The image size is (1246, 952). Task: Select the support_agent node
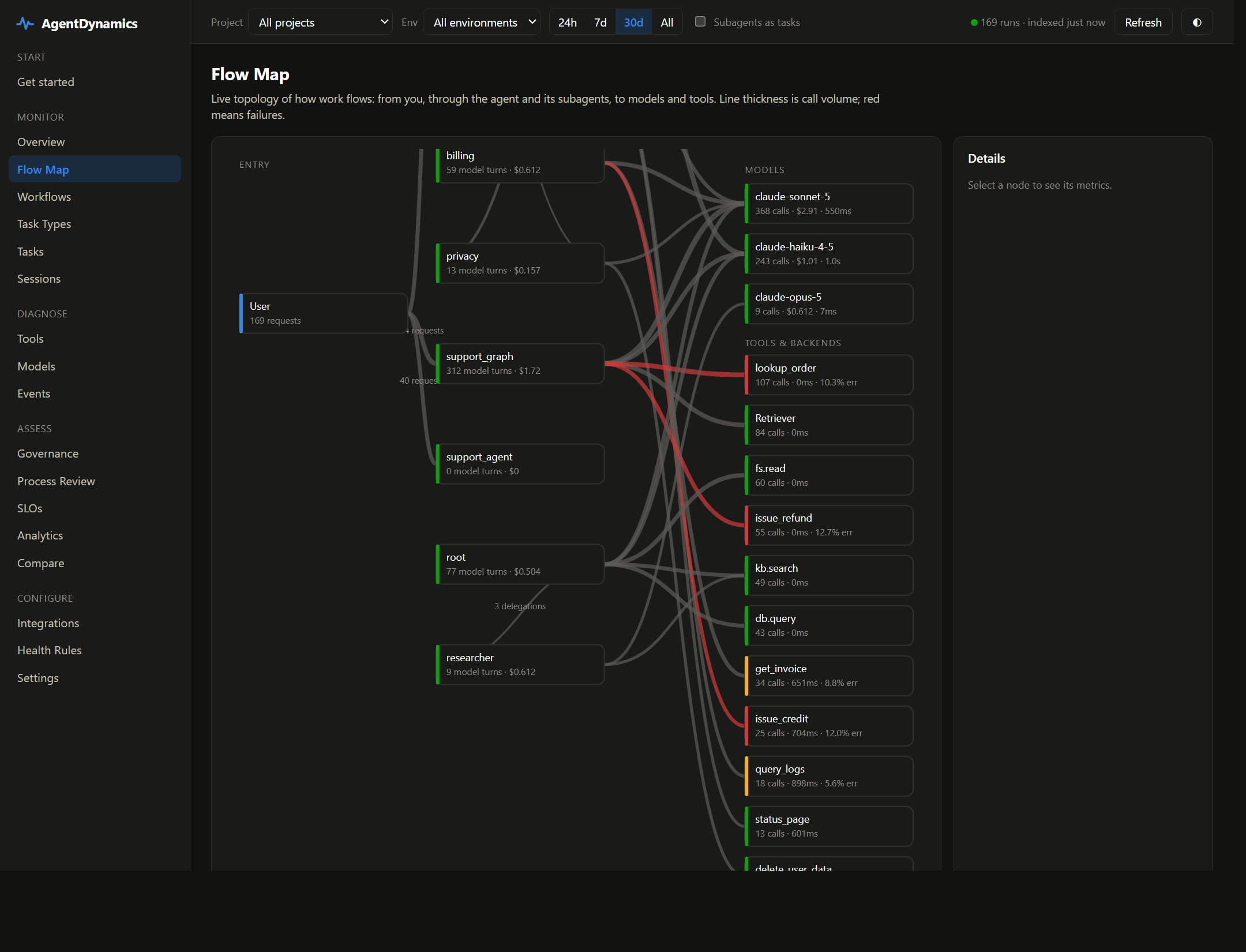pyautogui.click(x=520, y=464)
